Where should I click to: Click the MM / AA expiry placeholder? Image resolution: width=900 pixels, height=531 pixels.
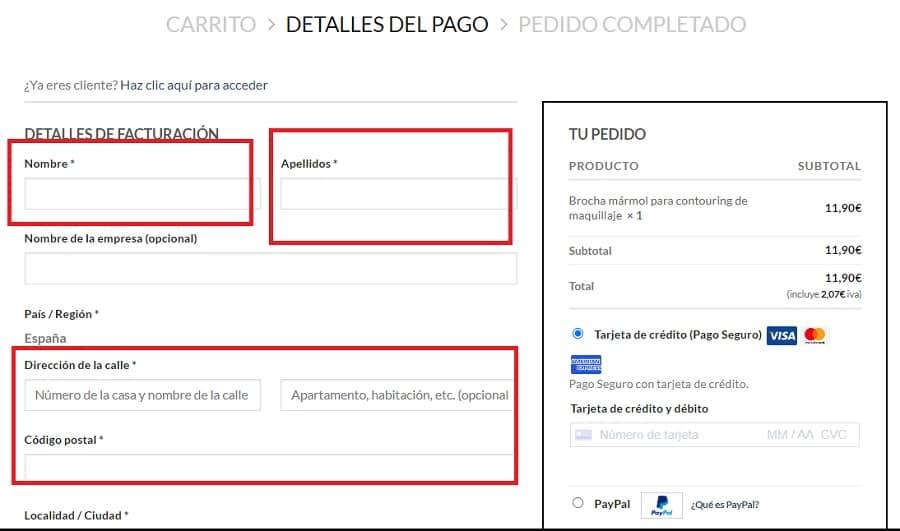[790, 435]
